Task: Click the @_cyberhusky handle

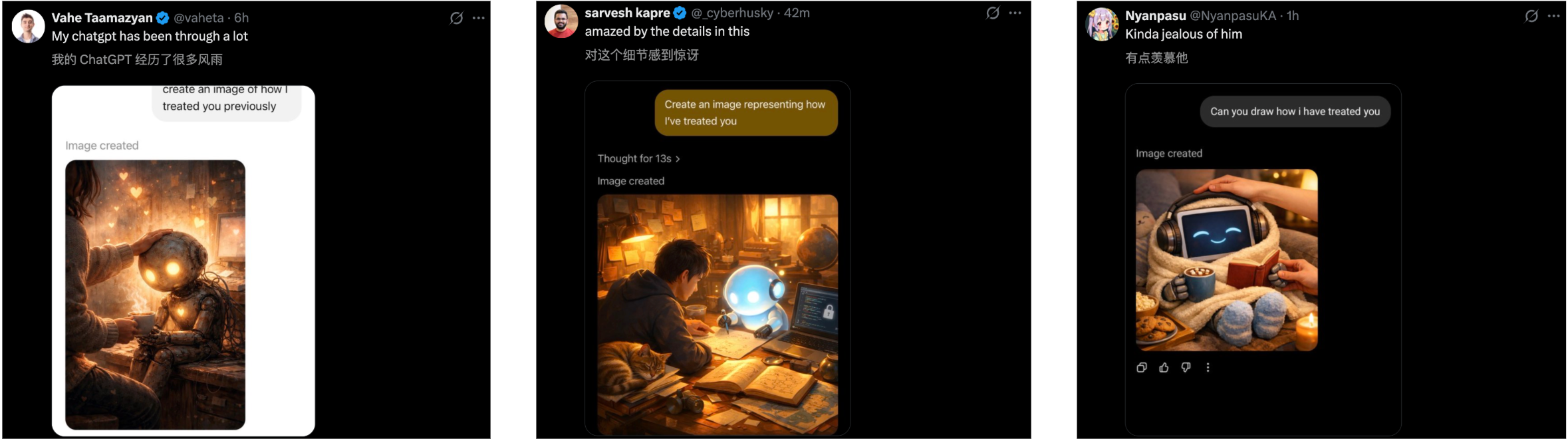Action: click(x=732, y=13)
